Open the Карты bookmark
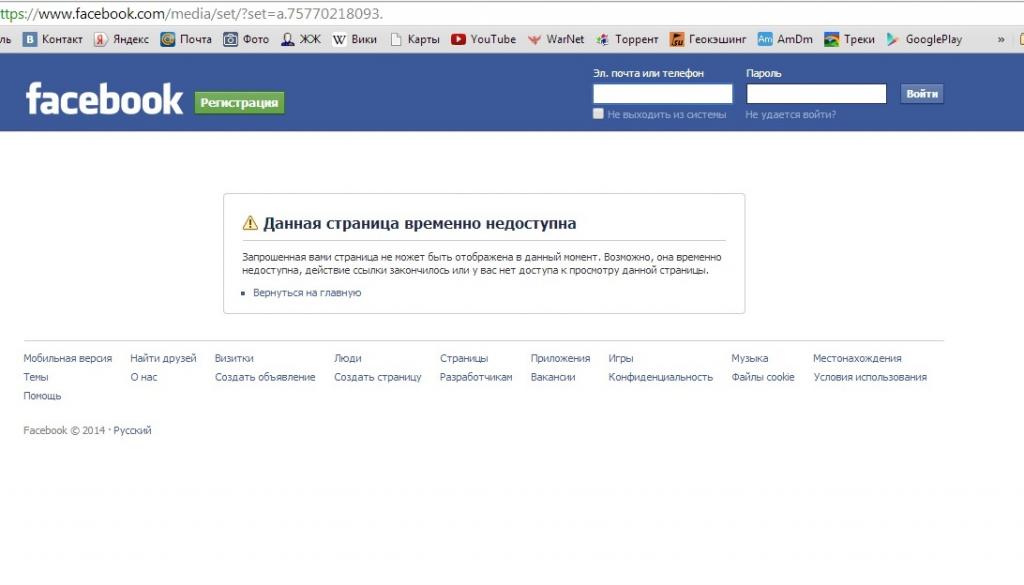Viewport: 1024px width, 585px height. coord(415,40)
